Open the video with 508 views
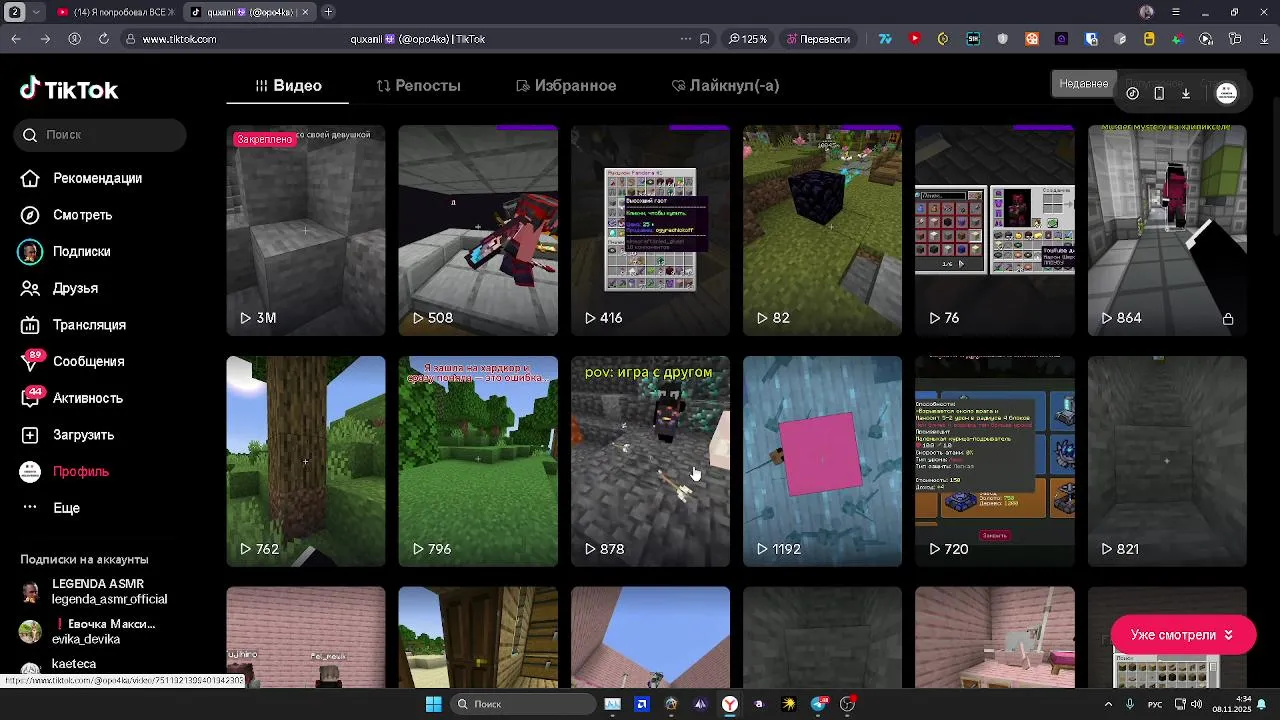Screen dimensions: 1280x720 478,230
